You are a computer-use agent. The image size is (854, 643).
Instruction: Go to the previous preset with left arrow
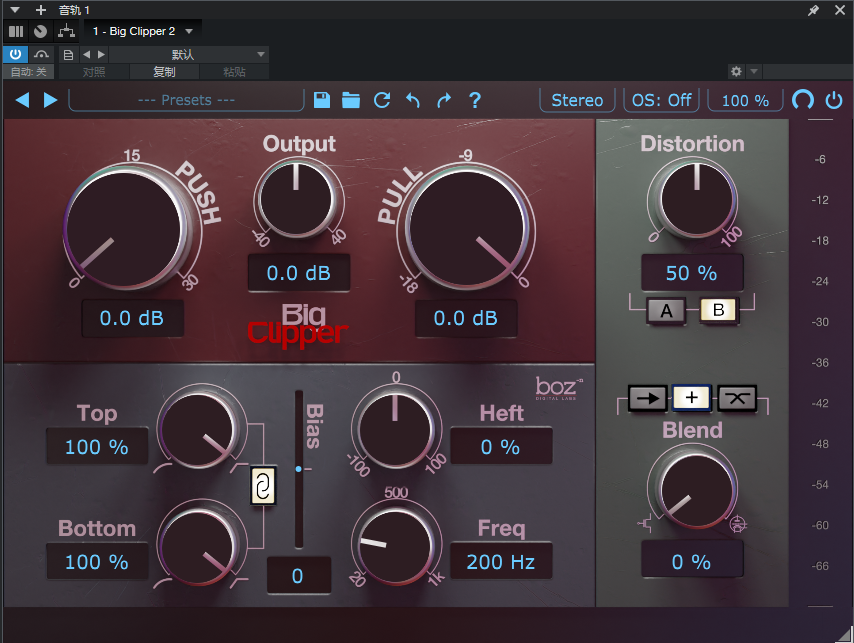point(22,100)
